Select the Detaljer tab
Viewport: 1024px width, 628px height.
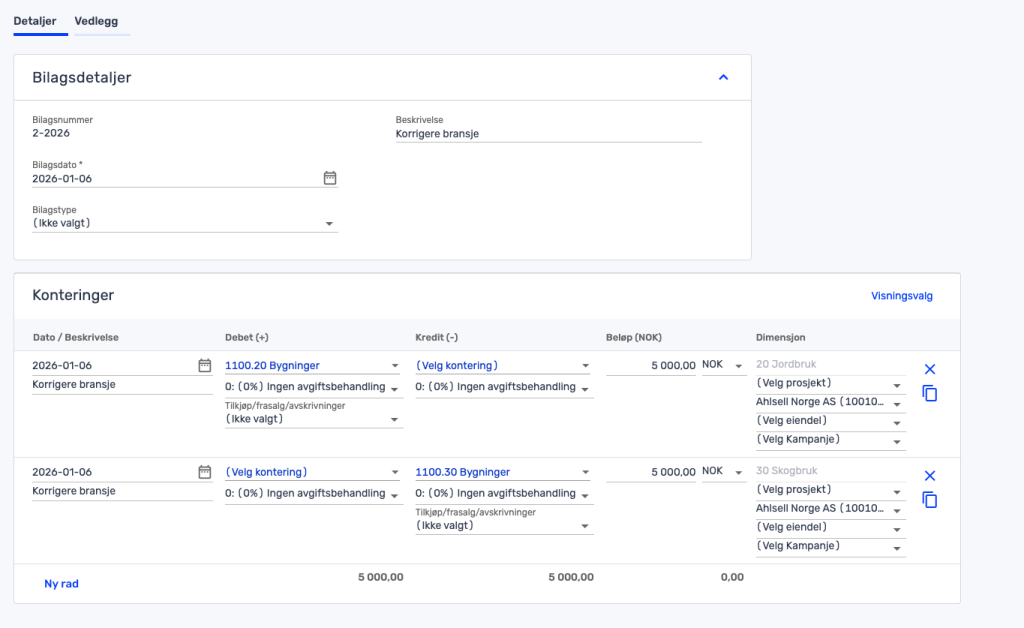(x=35, y=20)
